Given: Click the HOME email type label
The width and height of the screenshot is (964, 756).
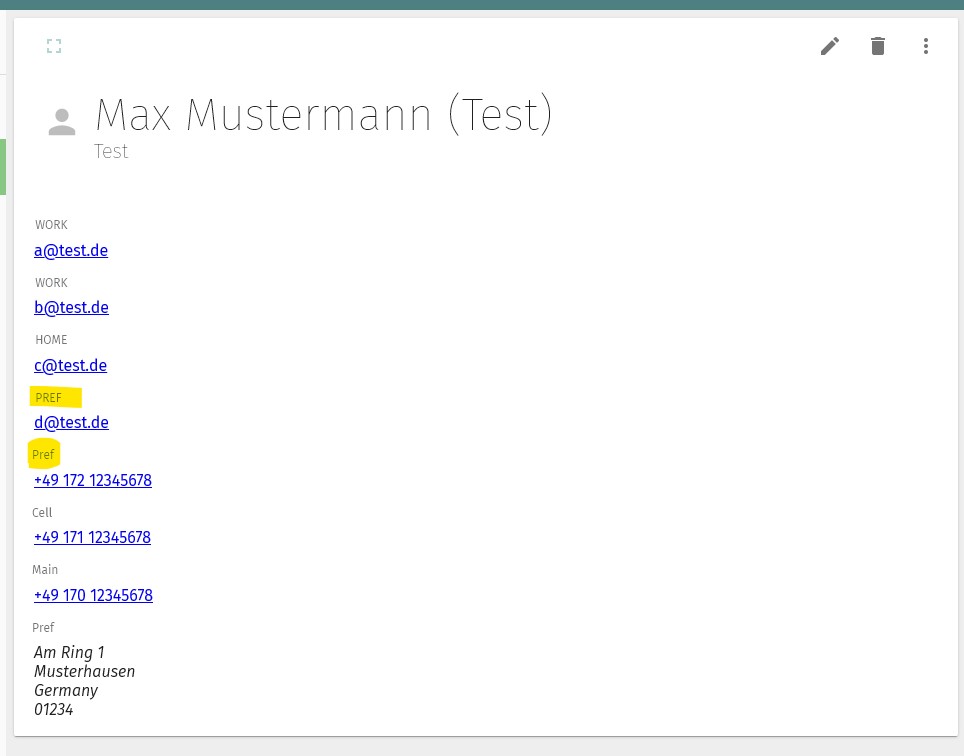Looking at the screenshot, I should click(51, 340).
